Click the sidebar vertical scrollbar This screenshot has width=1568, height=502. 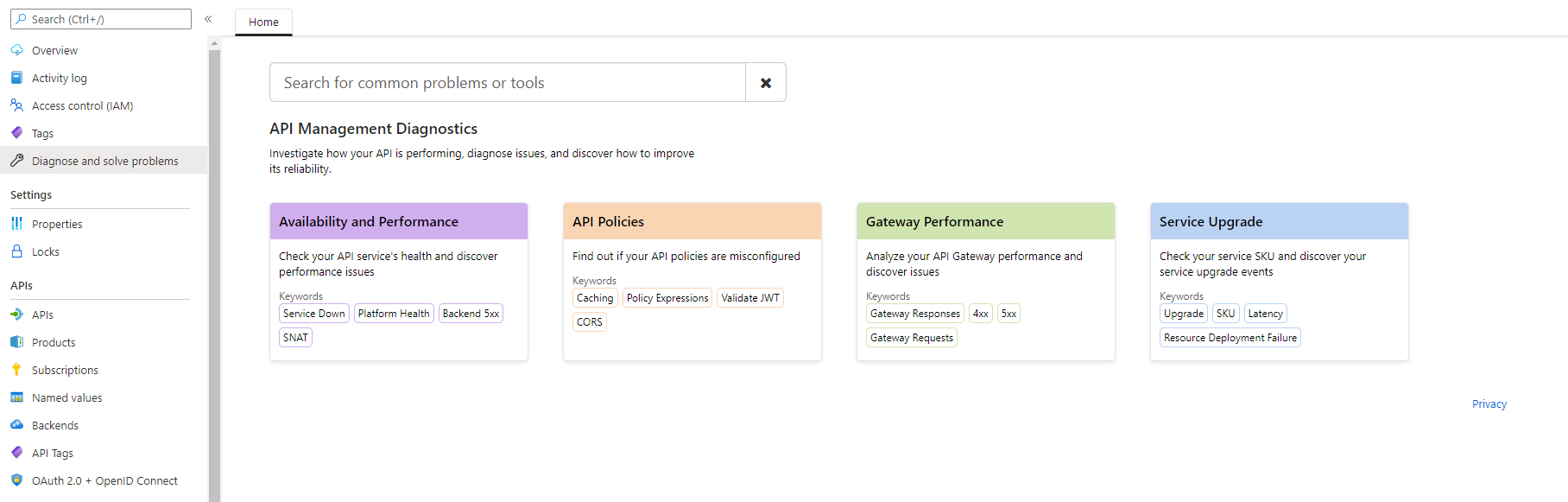click(x=214, y=275)
